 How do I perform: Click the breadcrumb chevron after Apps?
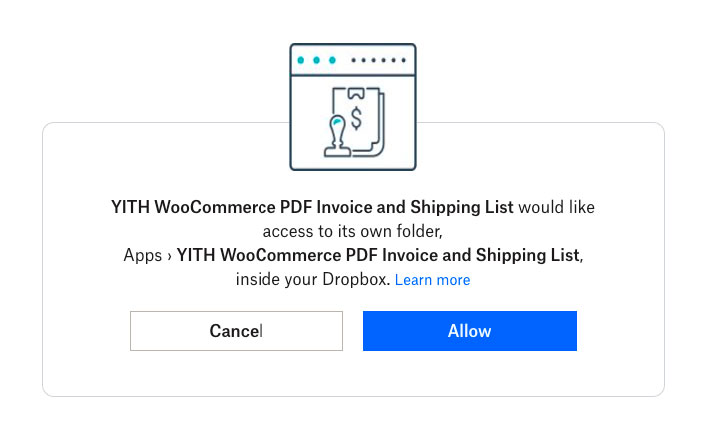pos(169,256)
